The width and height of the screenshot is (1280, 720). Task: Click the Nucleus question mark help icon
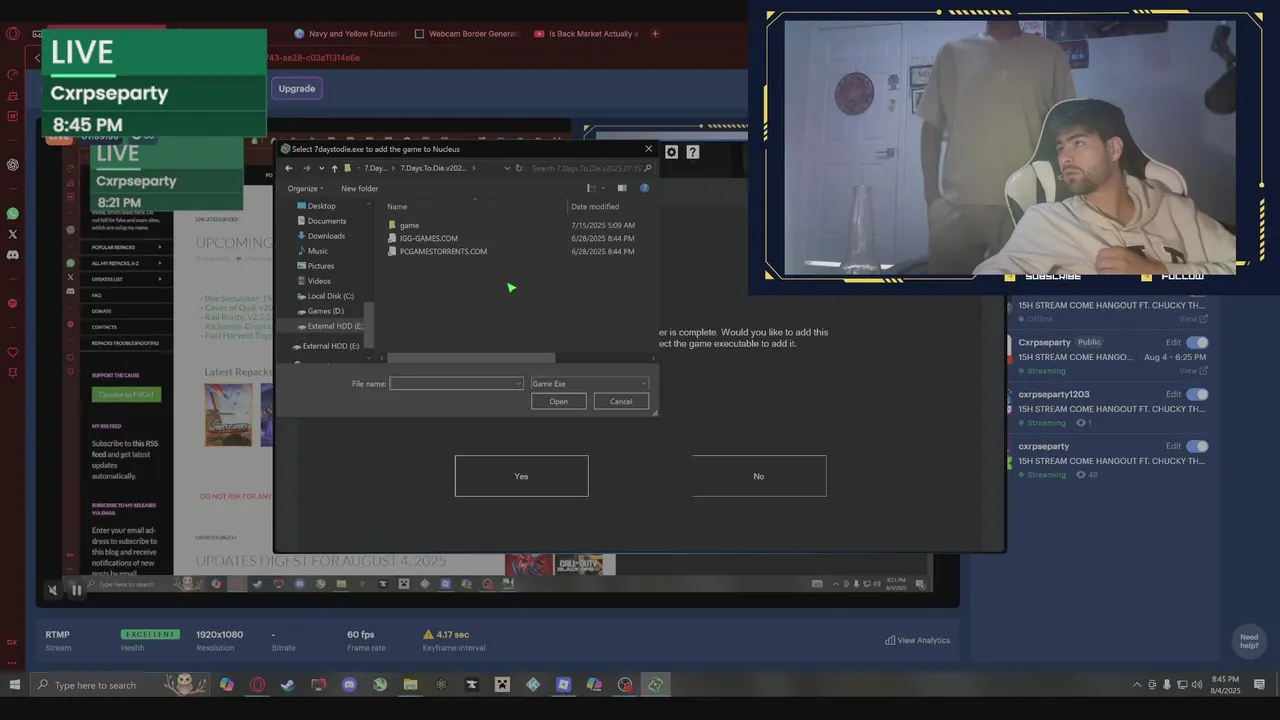[x=693, y=152]
